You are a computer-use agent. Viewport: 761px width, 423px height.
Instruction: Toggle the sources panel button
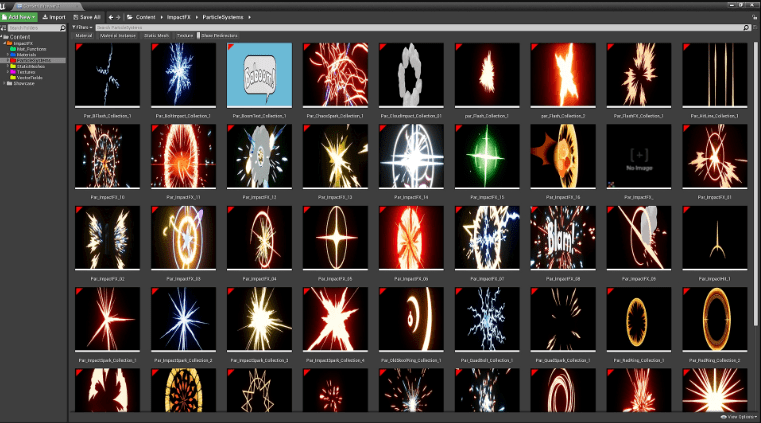tap(3, 28)
